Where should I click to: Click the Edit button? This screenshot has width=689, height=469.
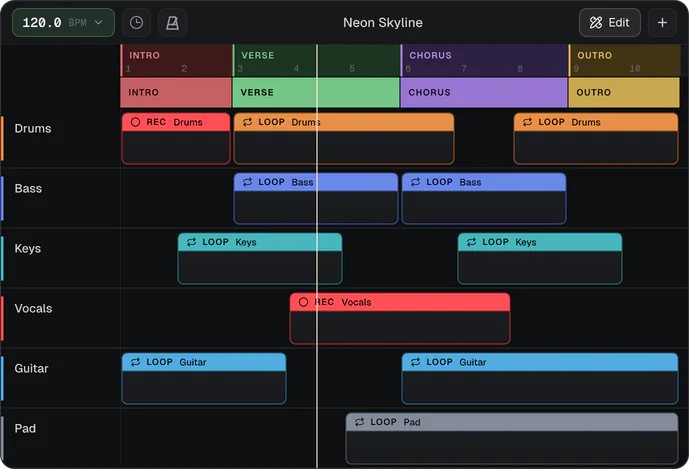click(609, 22)
